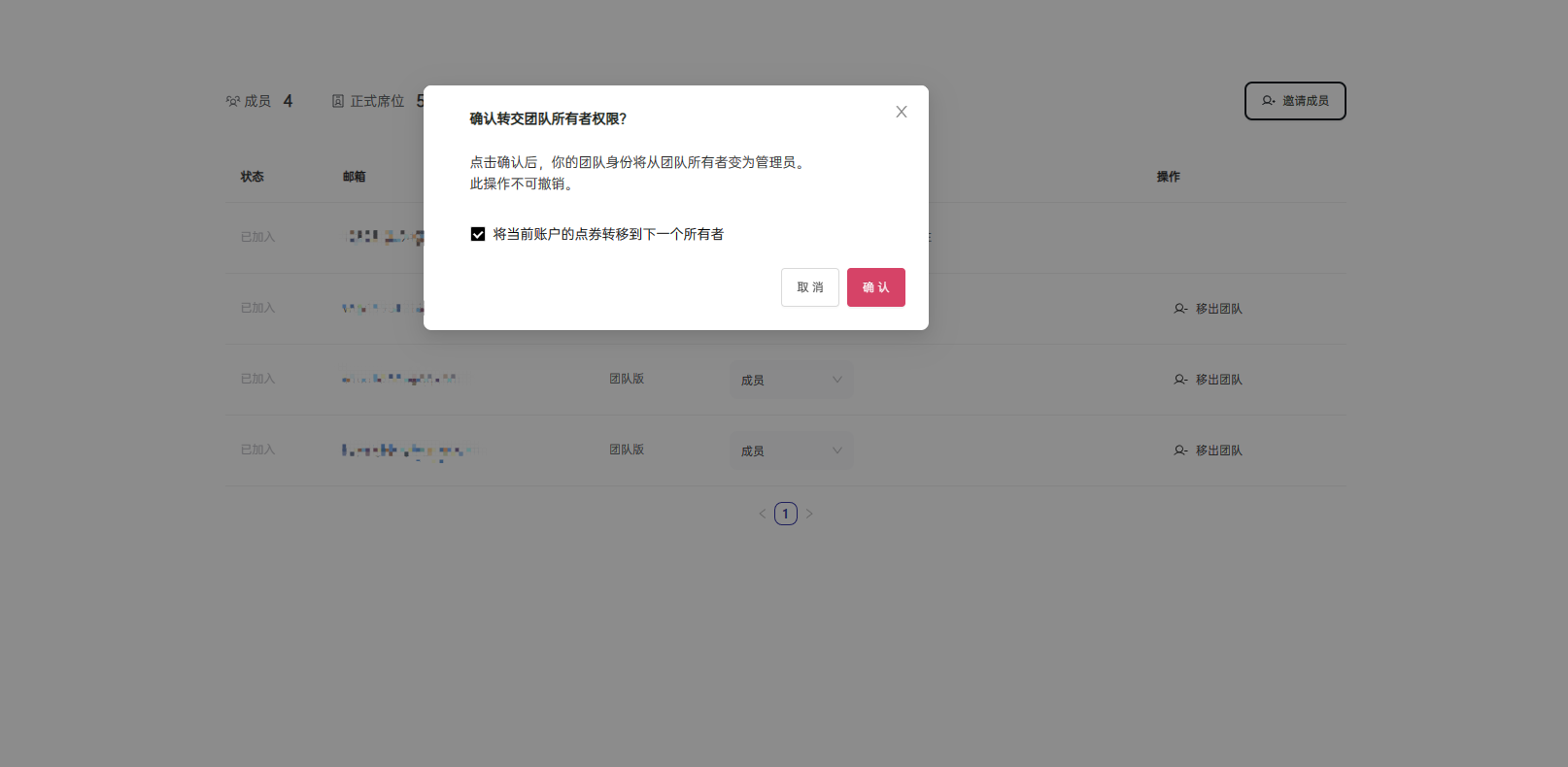
Task: Confirm transfer with the red 确认 button
Action: click(876, 287)
